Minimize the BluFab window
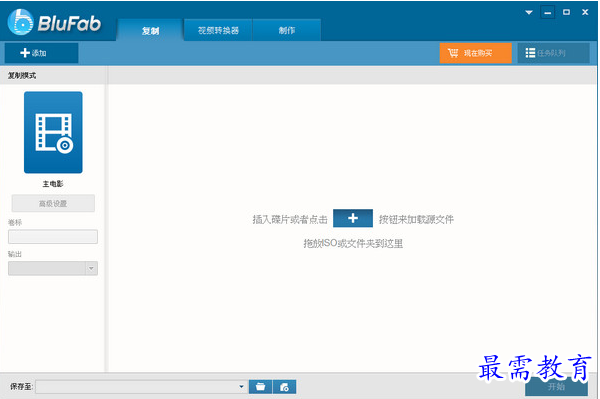 click(548, 12)
